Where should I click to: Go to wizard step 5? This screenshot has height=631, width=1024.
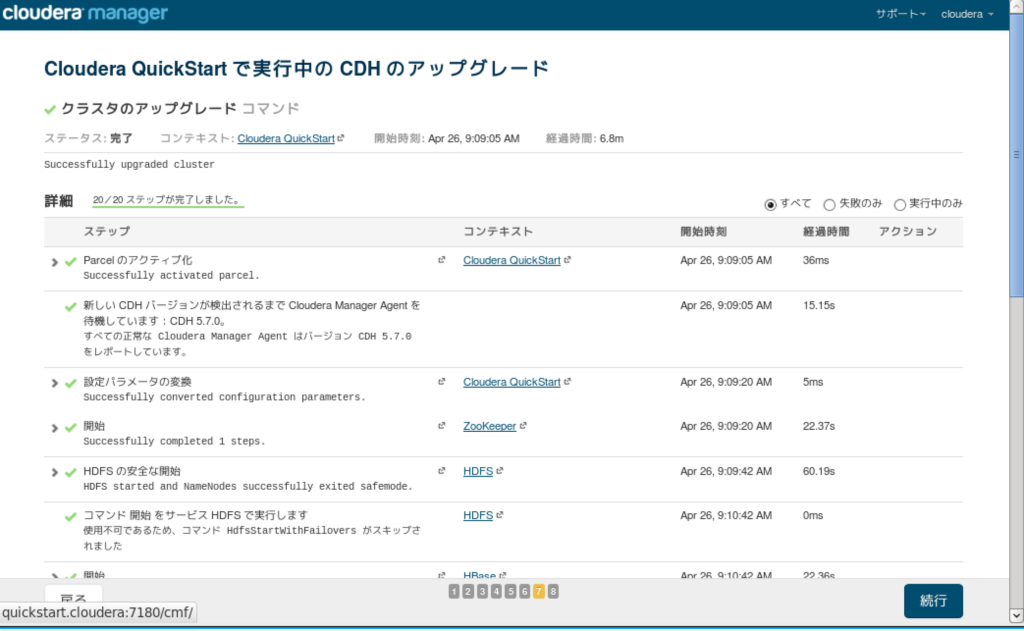point(511,592)
